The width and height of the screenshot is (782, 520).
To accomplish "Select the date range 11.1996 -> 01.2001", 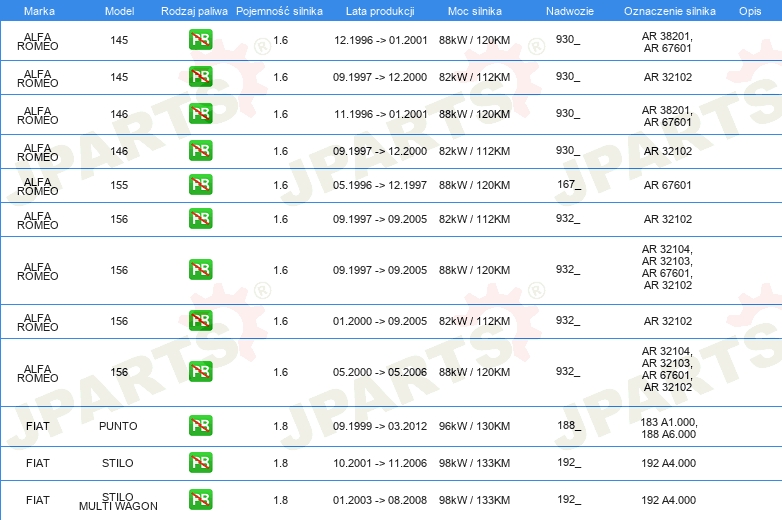I will (x=381, y=114).
